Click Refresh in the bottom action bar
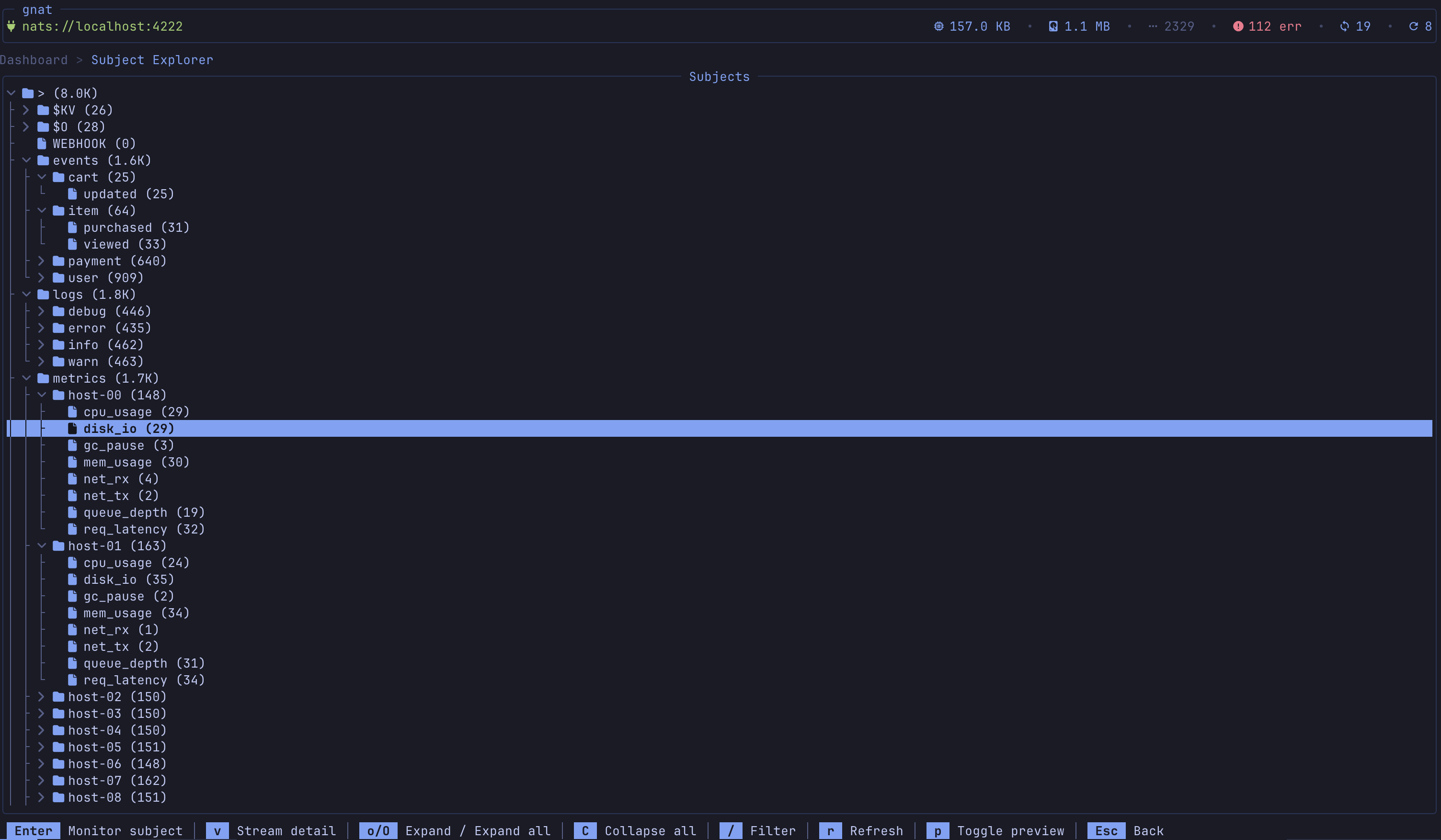 point(830,830)
